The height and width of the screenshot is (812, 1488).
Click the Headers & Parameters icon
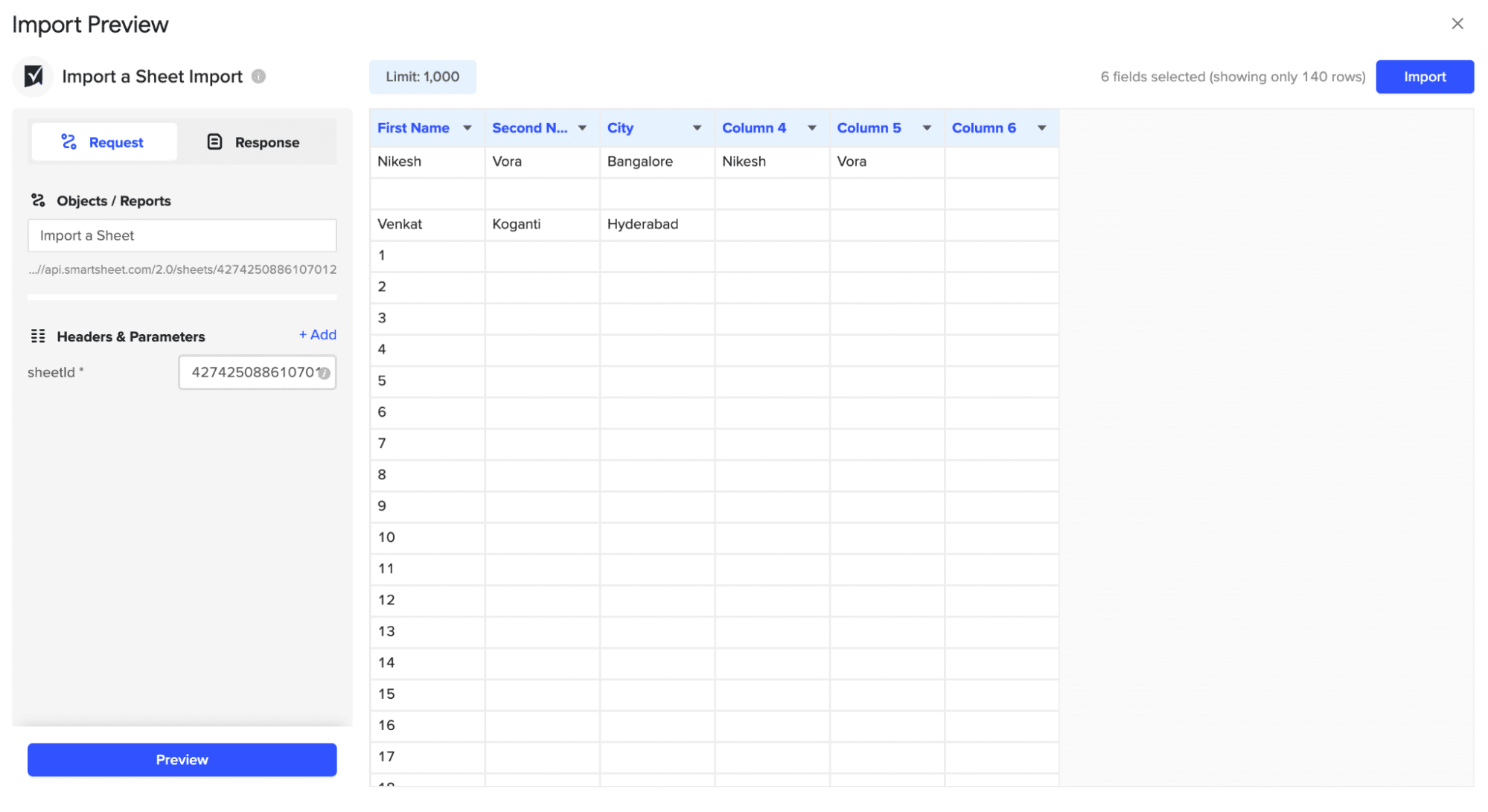point(38,336)
